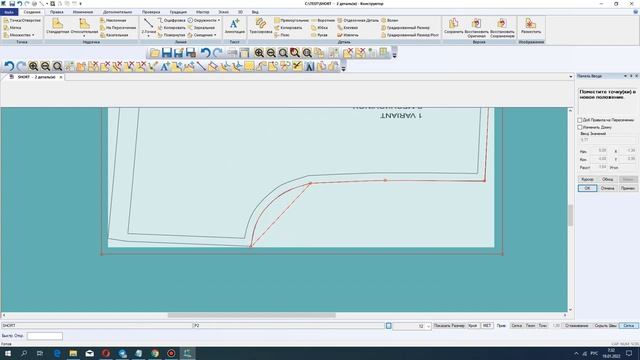
Task: Select the Касательная notch option
Action: [x=114, y=35]
